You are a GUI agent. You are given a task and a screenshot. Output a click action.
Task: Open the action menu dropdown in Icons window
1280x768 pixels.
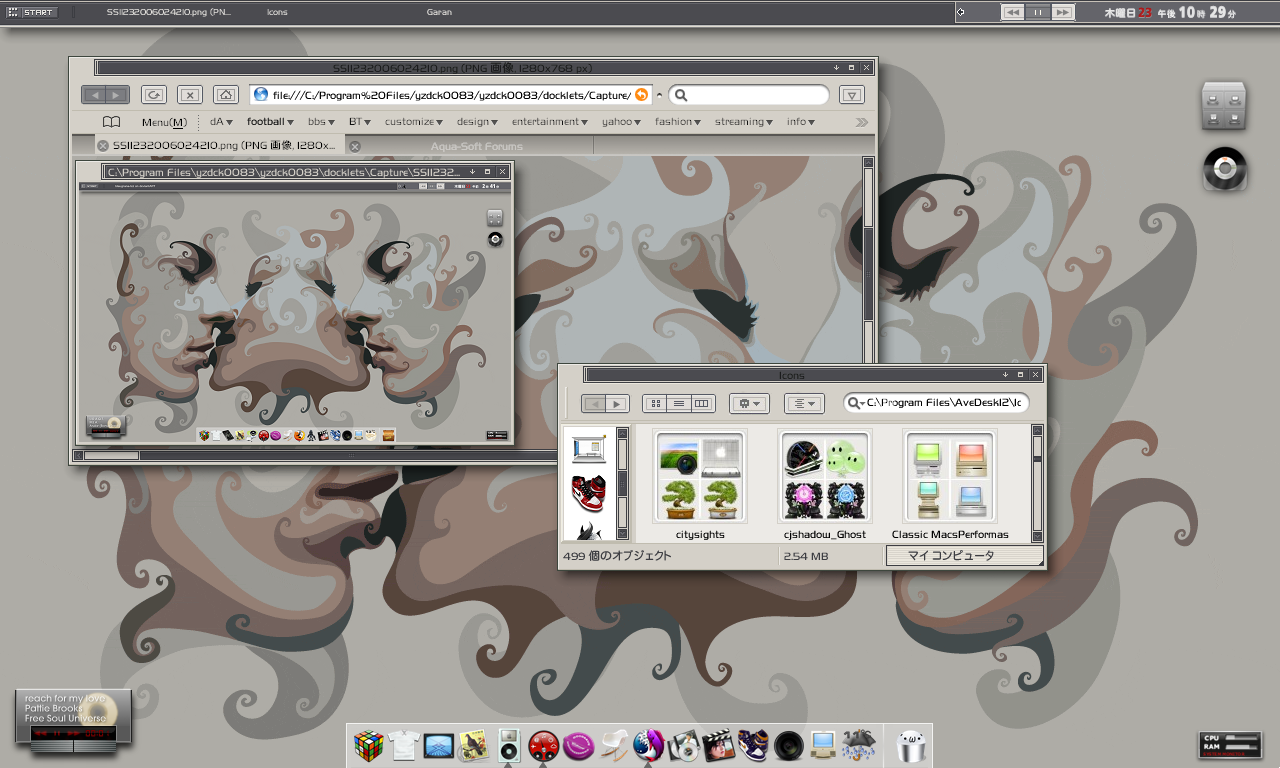click(x=749, y=404)
